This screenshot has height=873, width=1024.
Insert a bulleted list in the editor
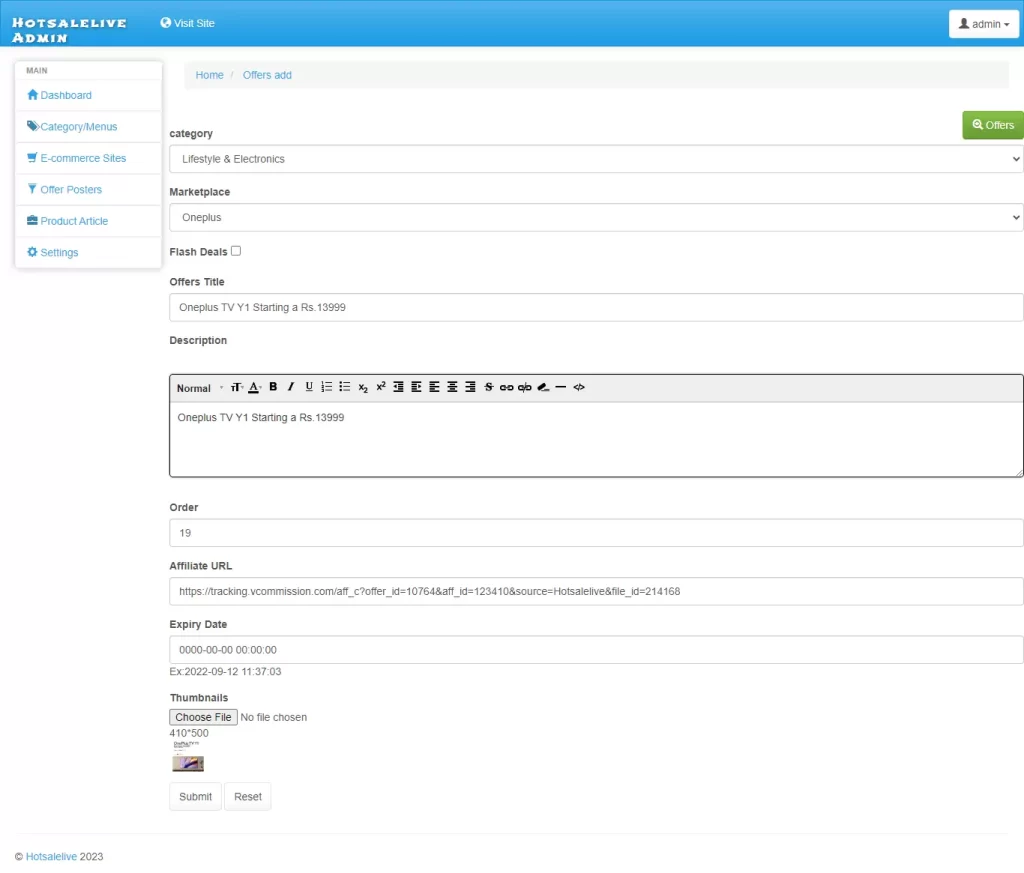345,387
